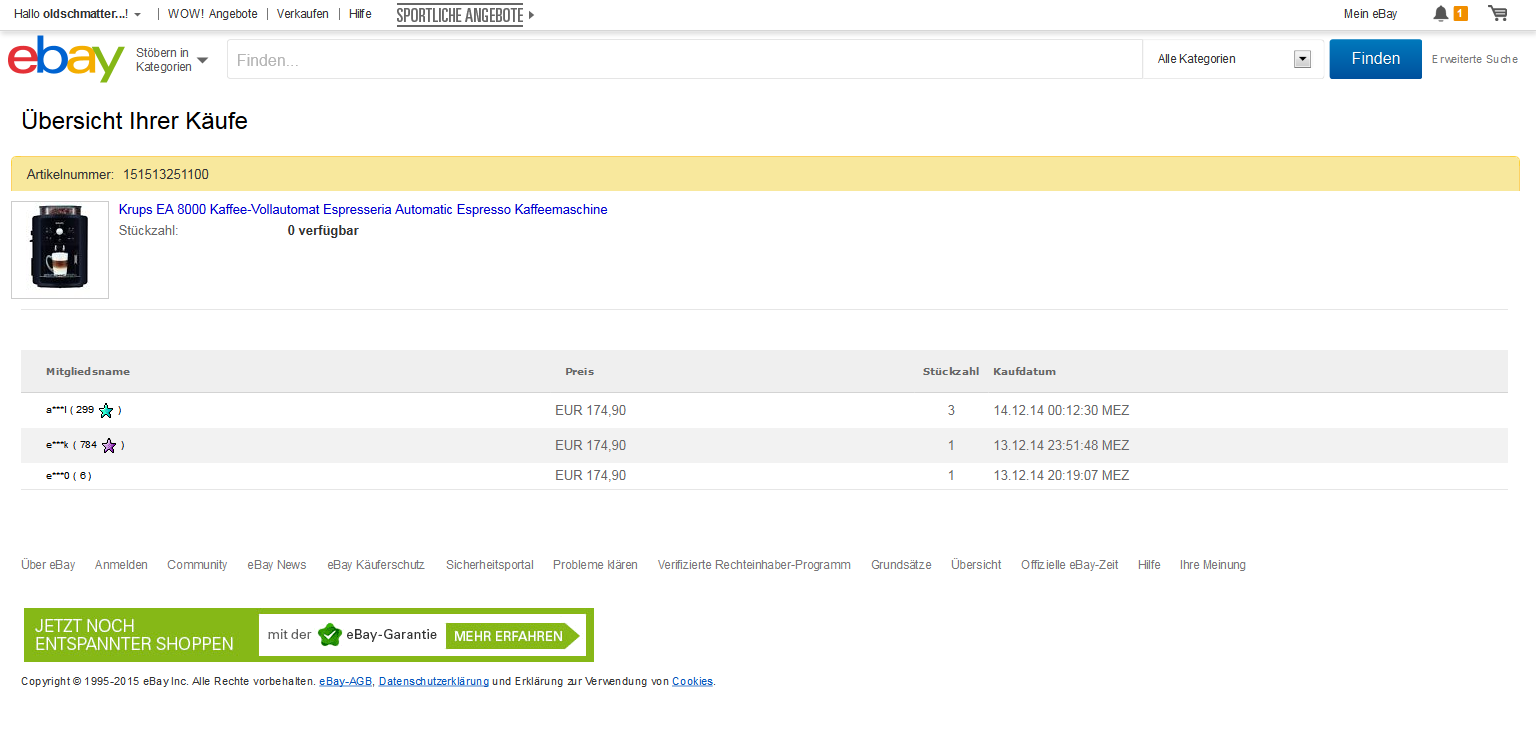This screenshot has width=1536, height=755.
Task: Open Verifizierte Rechteinhaber-Programm footer link
Action: (x=754, y=565)
